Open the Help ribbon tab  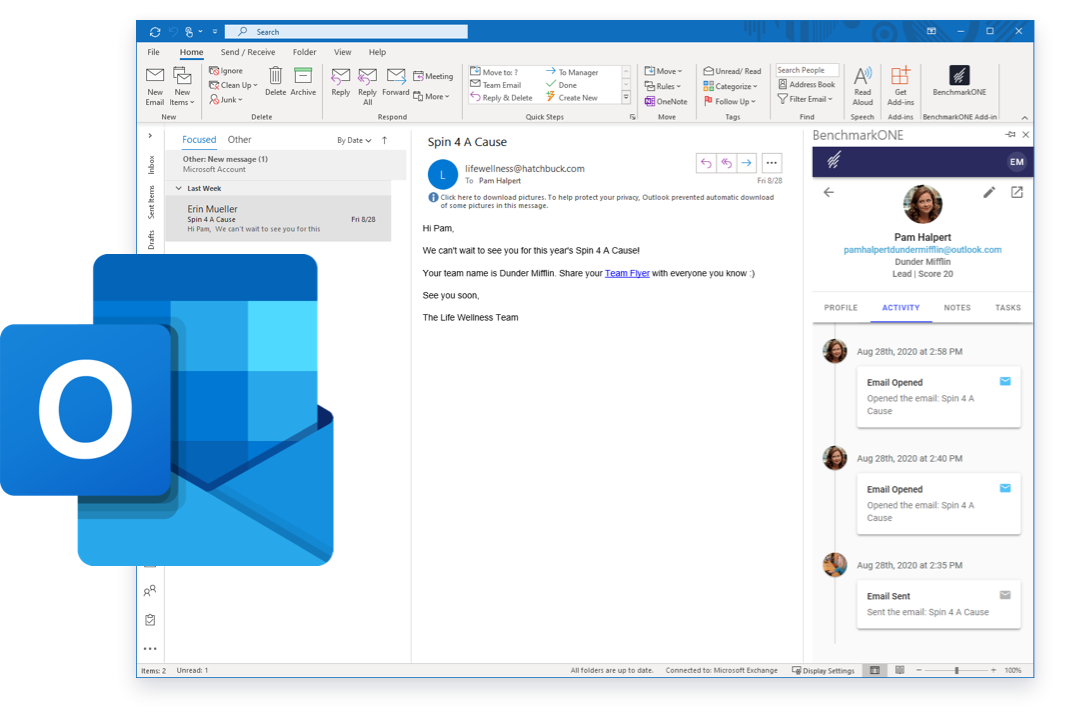coord(377,52)
